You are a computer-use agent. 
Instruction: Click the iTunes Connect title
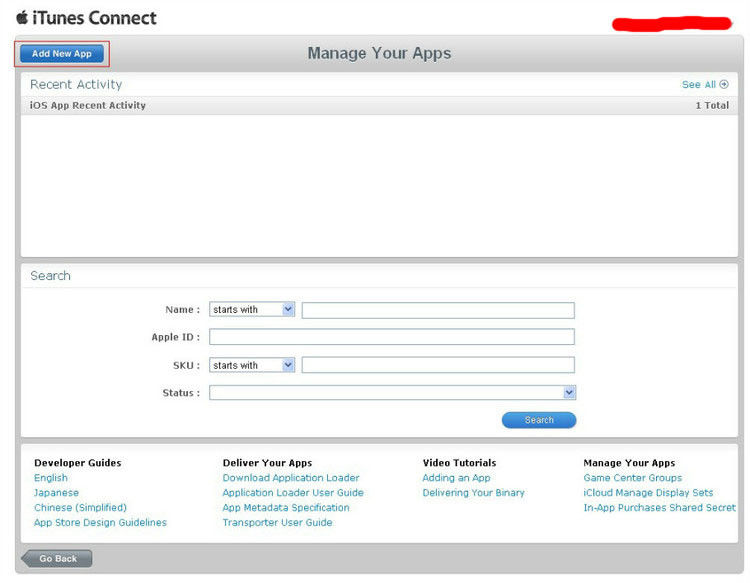pyautogui.click(x=94, y=18)
